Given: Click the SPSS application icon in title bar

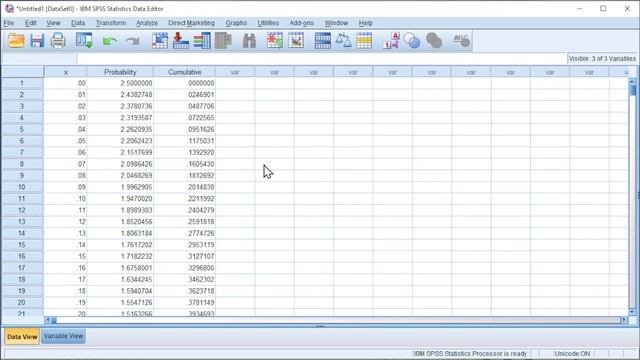Looking at the screenshot, I should point(9,8).
